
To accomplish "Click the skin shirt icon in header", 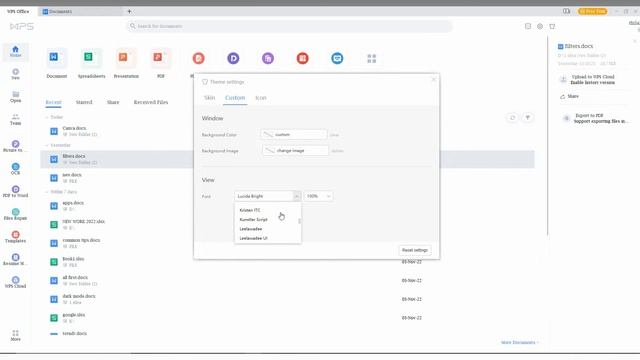I will pos(552,26).
